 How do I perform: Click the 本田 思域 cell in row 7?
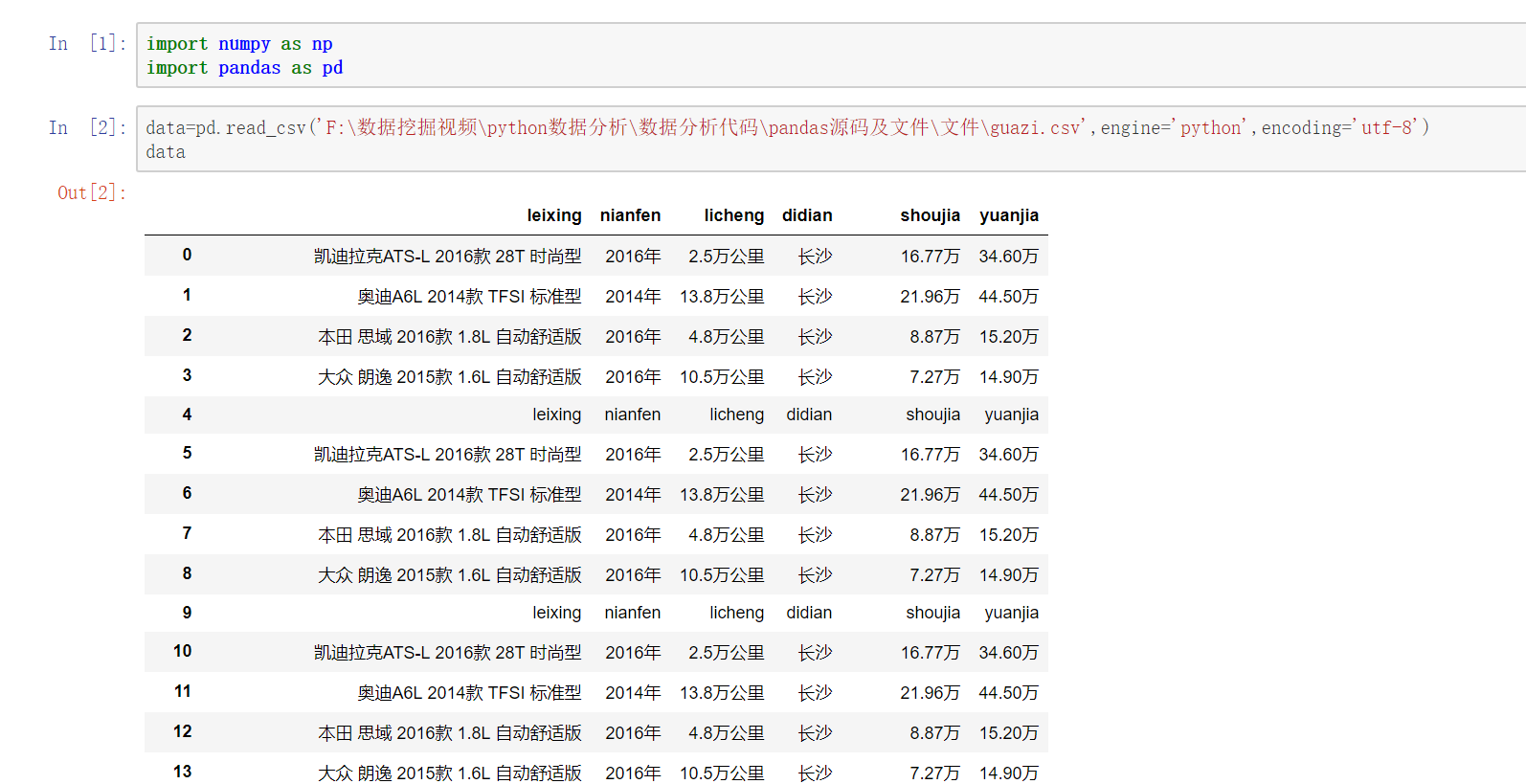[x=449, y=535]
